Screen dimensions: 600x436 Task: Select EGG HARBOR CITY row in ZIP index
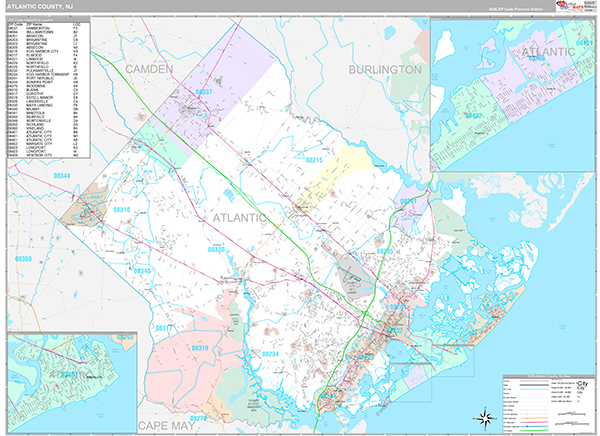(x=44, y=51)
